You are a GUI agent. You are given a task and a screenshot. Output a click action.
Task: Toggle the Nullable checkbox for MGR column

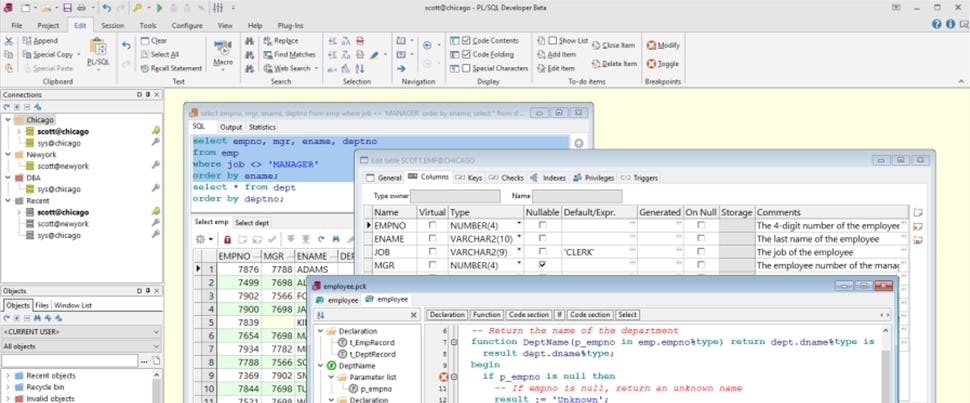tap(542, 266)
